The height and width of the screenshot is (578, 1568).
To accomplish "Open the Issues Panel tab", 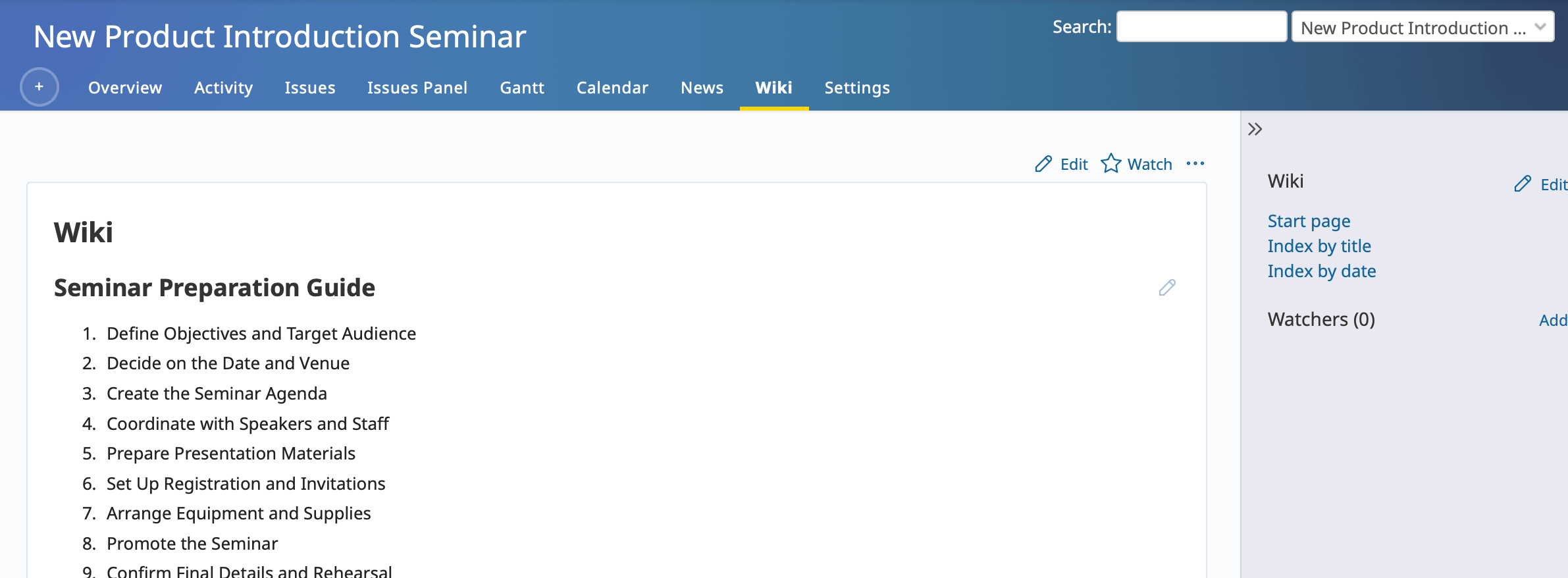I will click(x=417, y=88).
